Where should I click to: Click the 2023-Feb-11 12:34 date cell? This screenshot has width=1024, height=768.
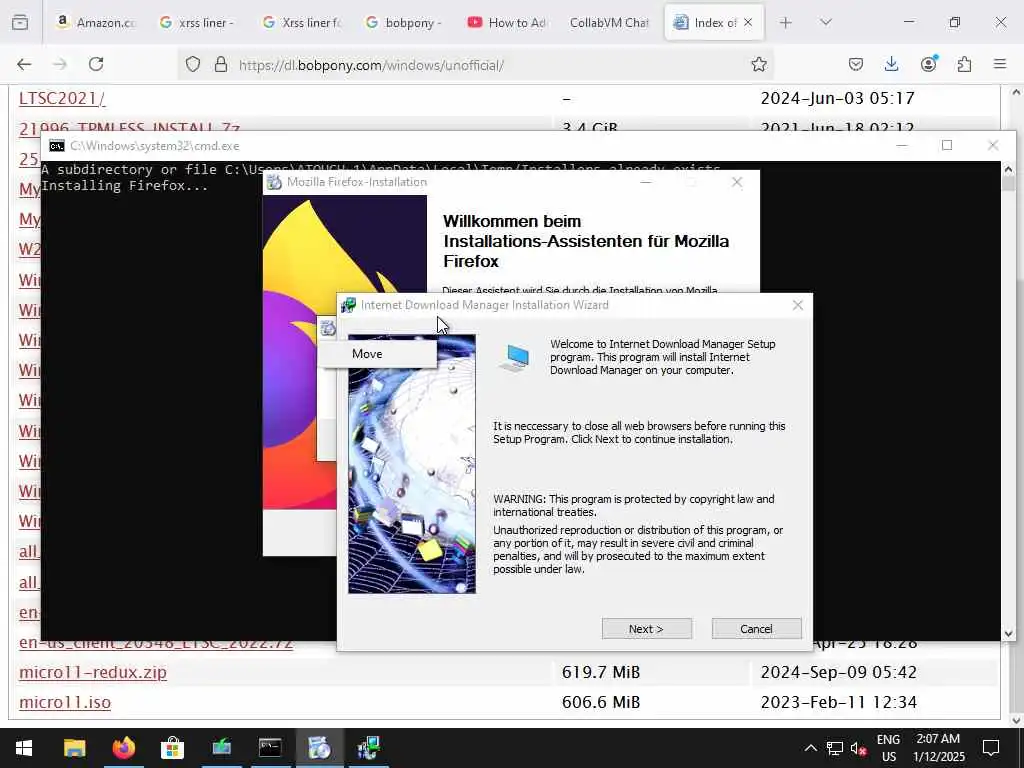(839, 703)
